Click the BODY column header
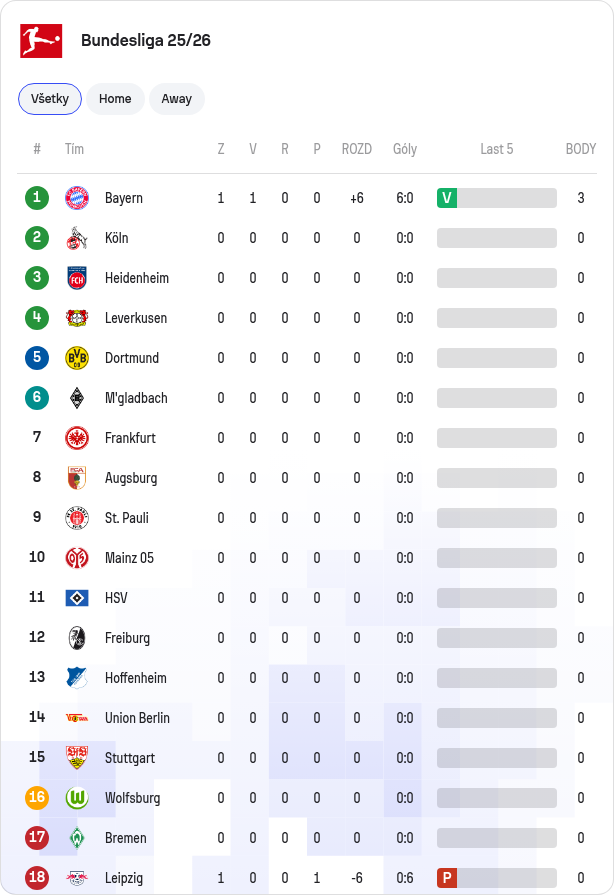The image size is (614, 895). [x=581, y=149]
